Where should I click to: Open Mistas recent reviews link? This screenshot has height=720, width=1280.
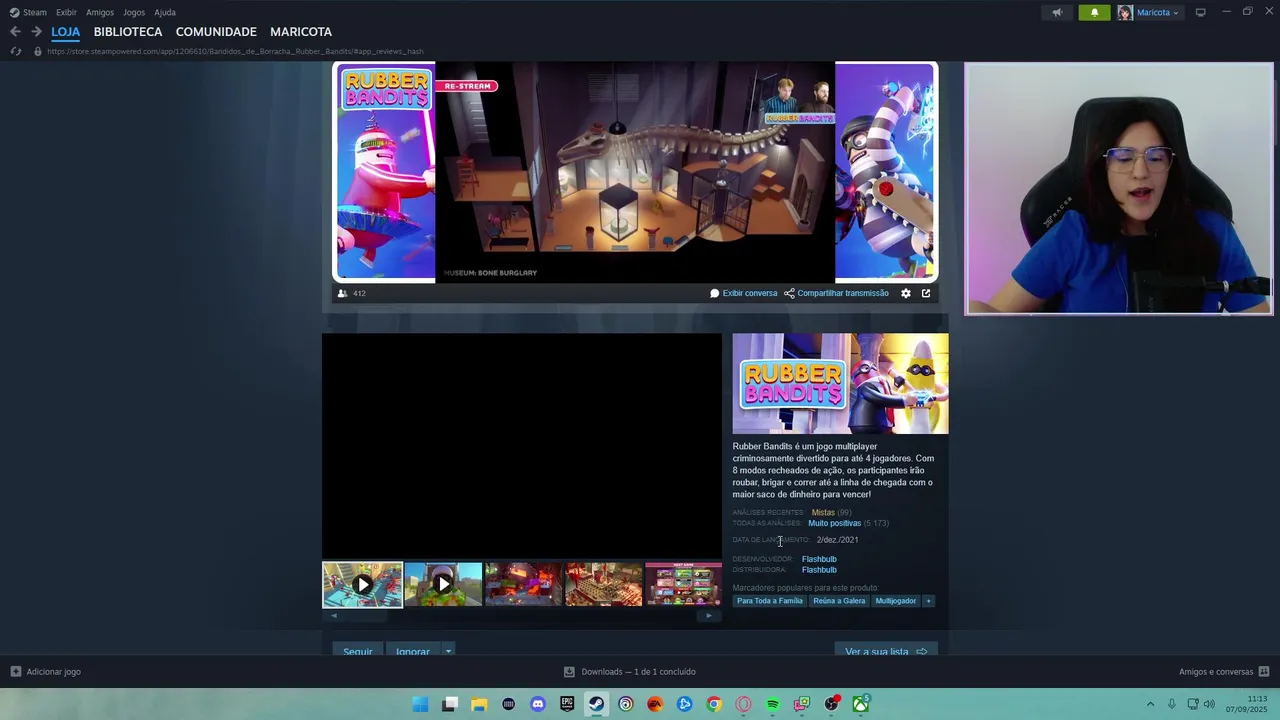[823, 512]
